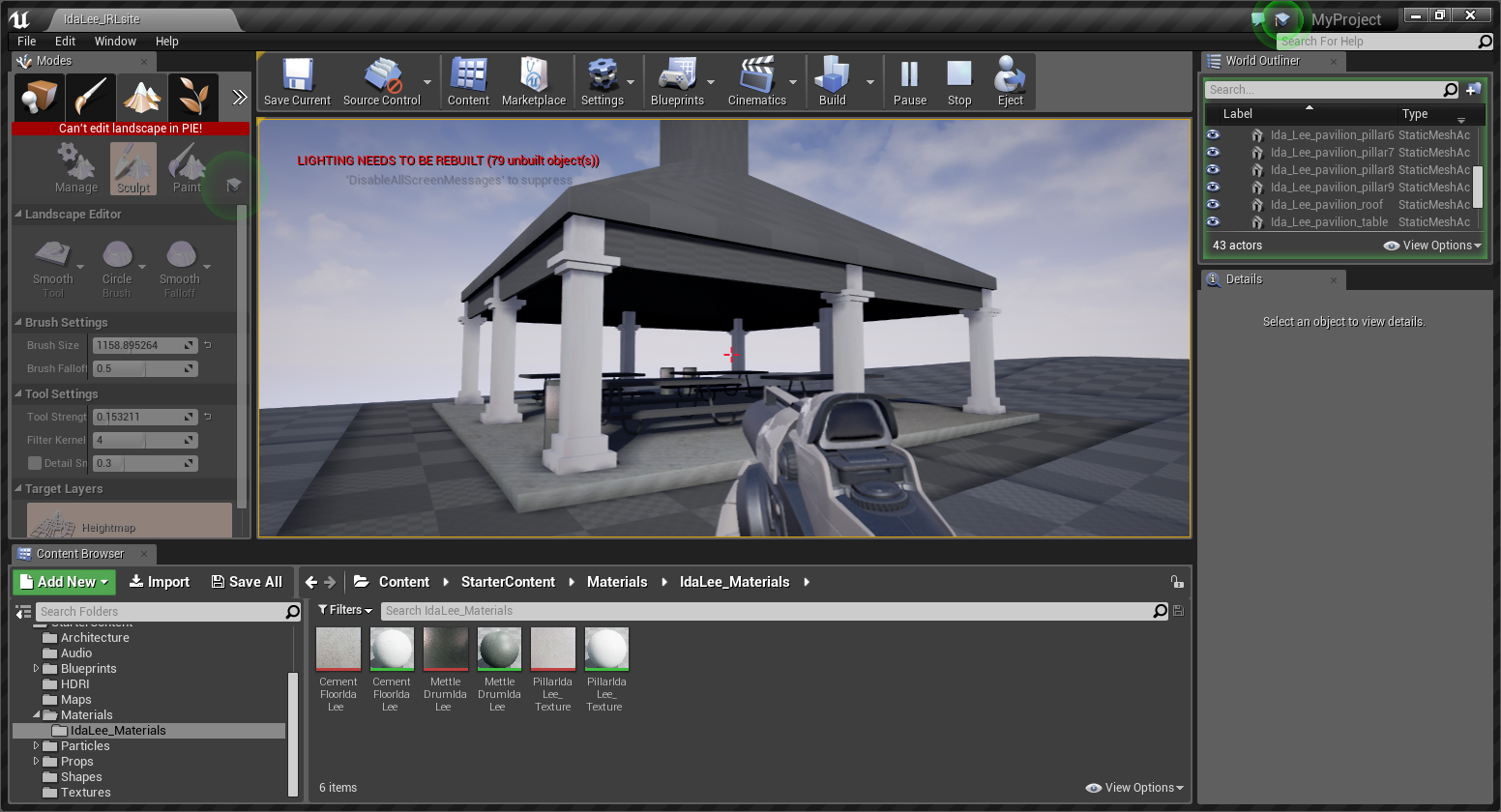
Task: Expand the Particles folder in tree
Action: point(37,746)
